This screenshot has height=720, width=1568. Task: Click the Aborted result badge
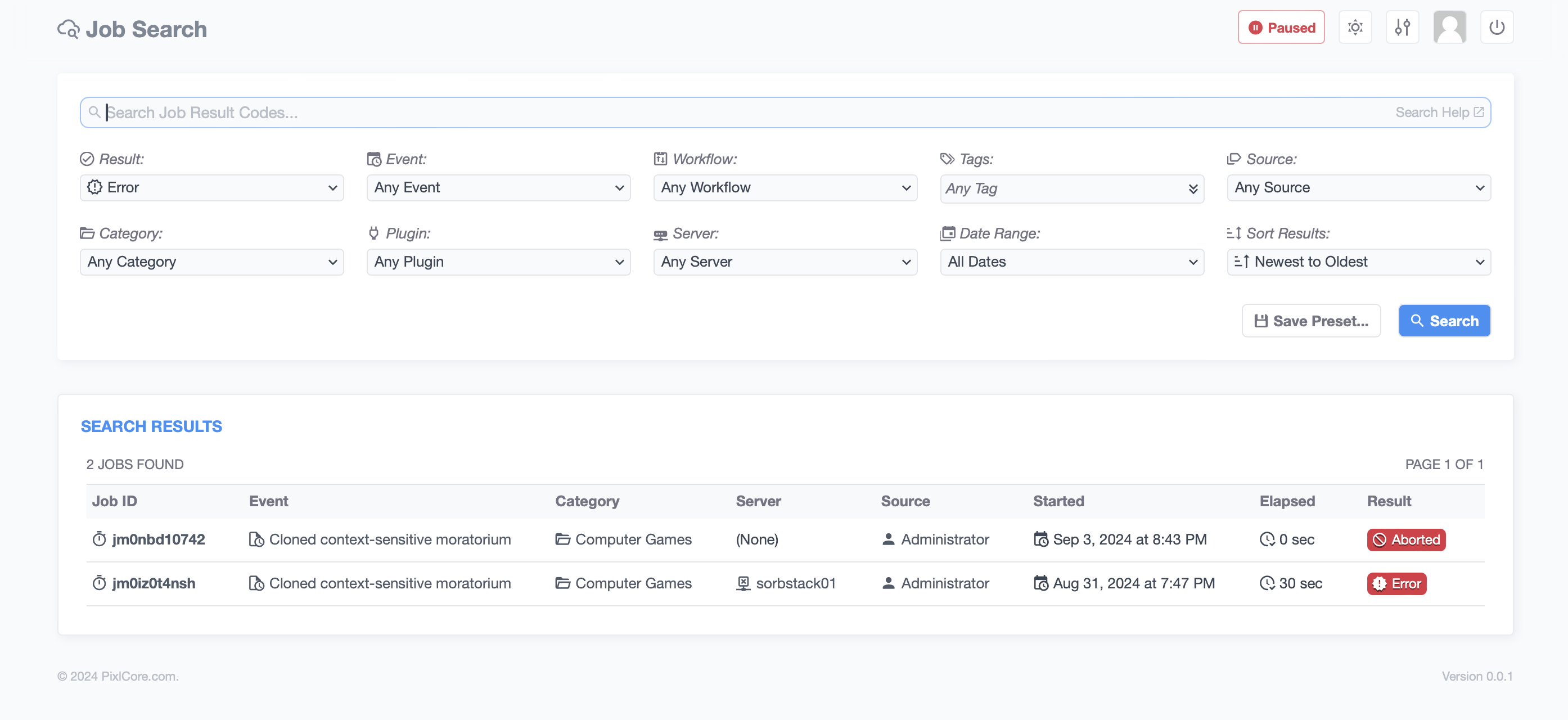(1405, 539)
